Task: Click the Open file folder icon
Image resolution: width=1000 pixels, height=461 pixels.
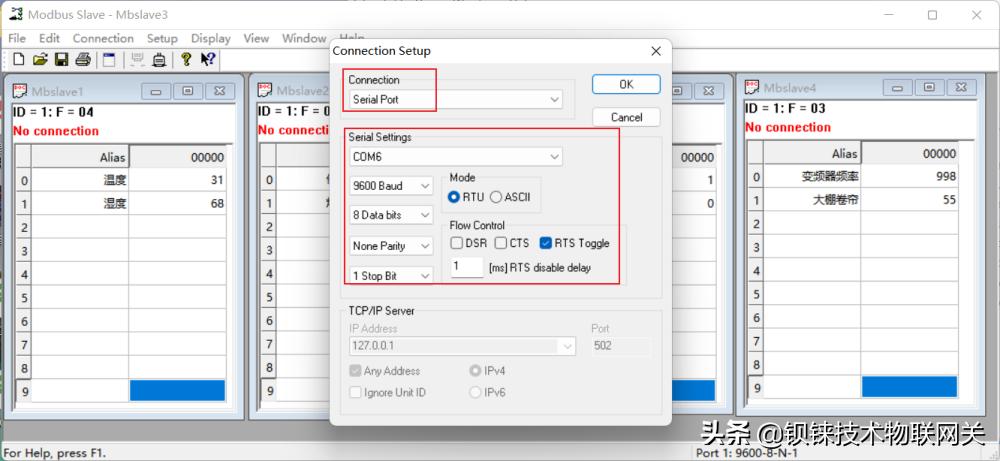Action: [x=40, y=59]
